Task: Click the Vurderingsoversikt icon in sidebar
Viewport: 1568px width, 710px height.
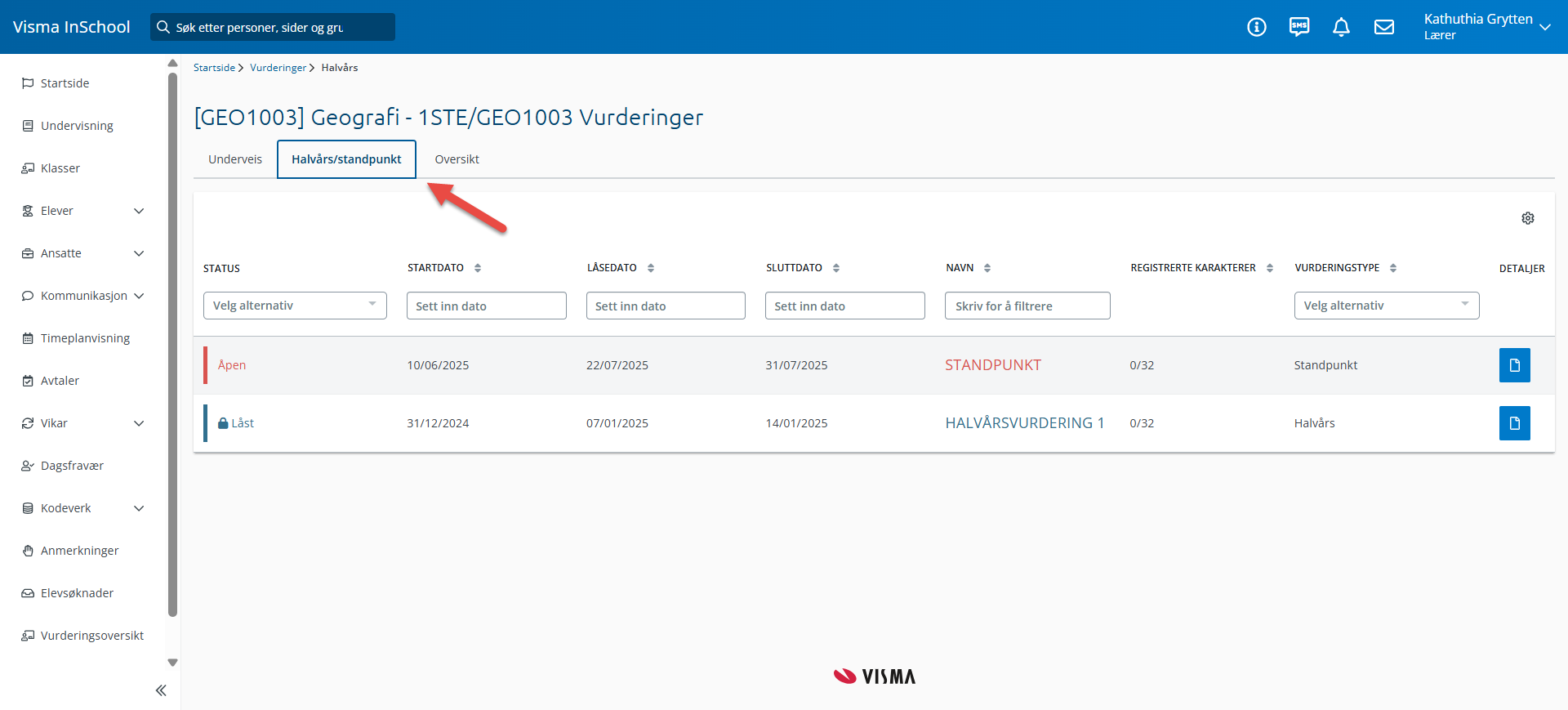Action: click(28, 636)
